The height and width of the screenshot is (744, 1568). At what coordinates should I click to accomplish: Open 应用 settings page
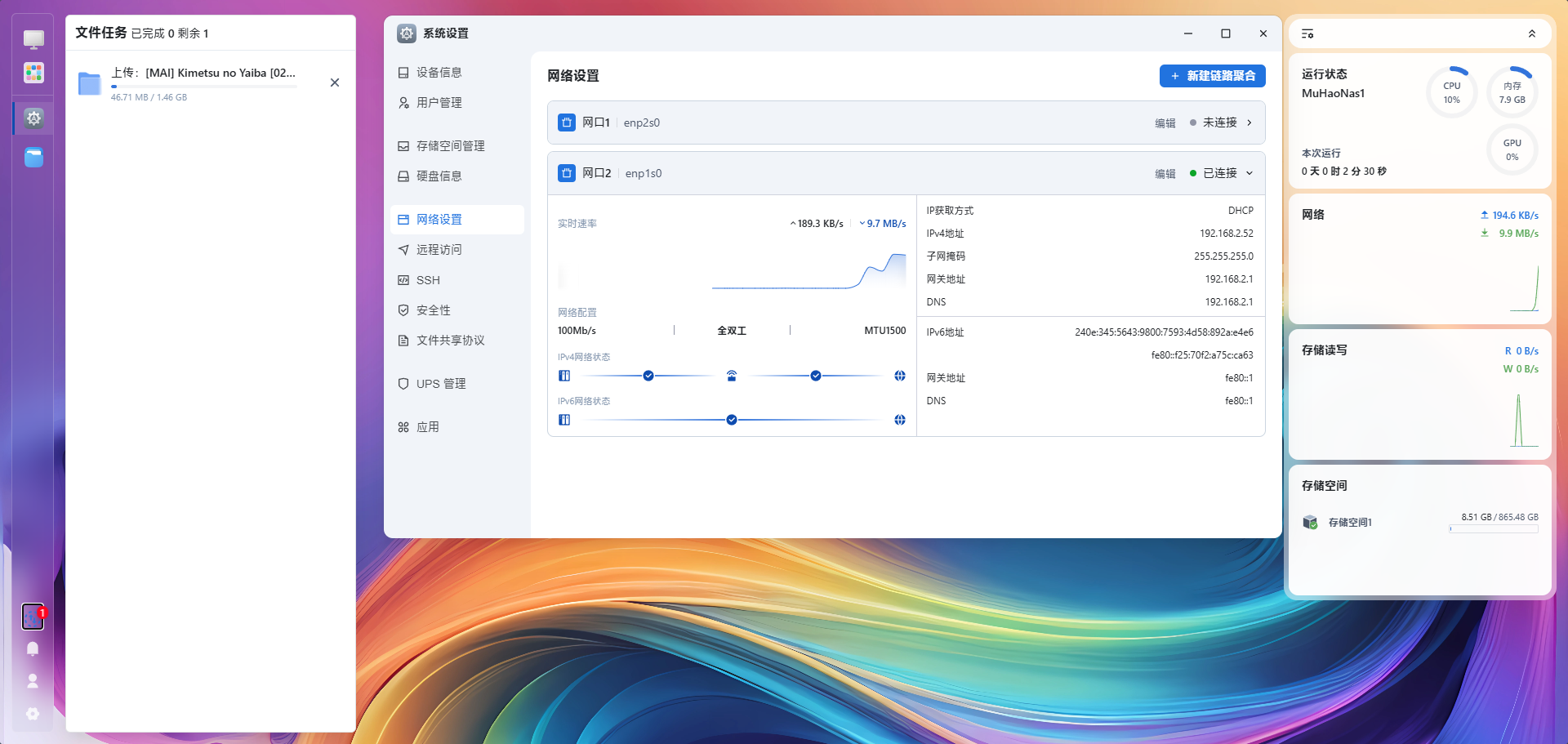457,427
